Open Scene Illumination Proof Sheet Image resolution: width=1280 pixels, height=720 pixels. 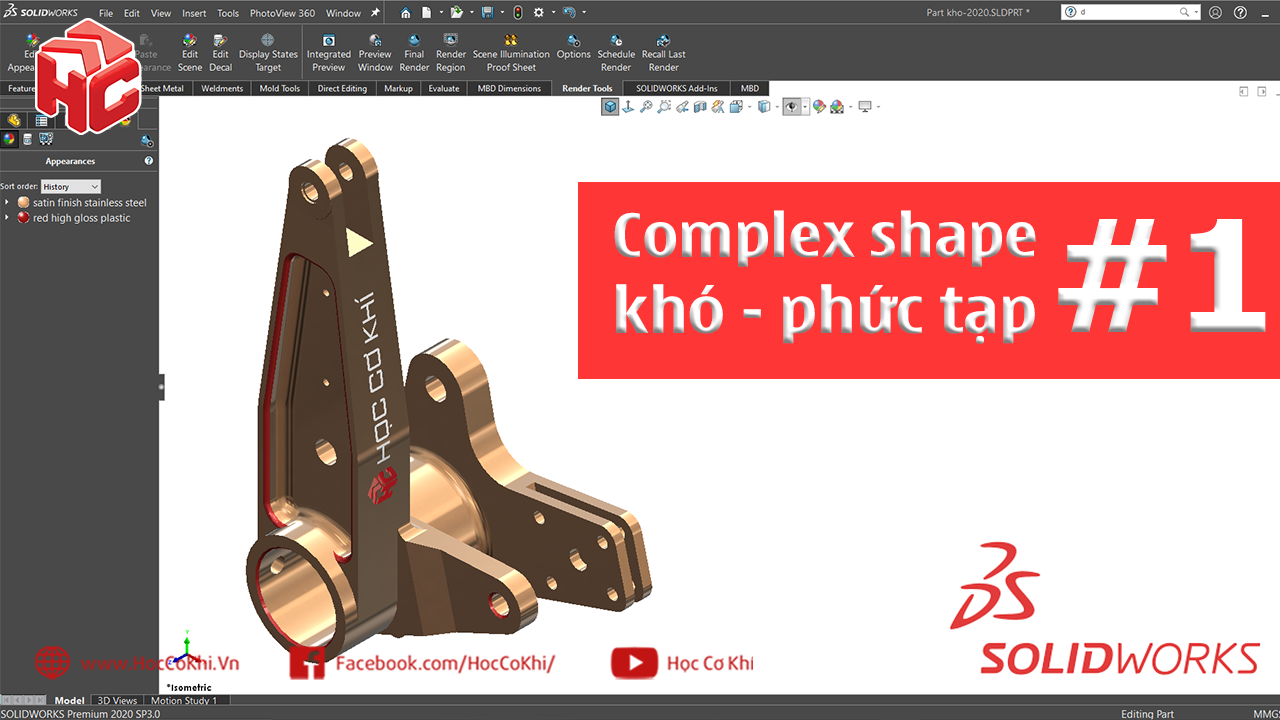(511, 53)
